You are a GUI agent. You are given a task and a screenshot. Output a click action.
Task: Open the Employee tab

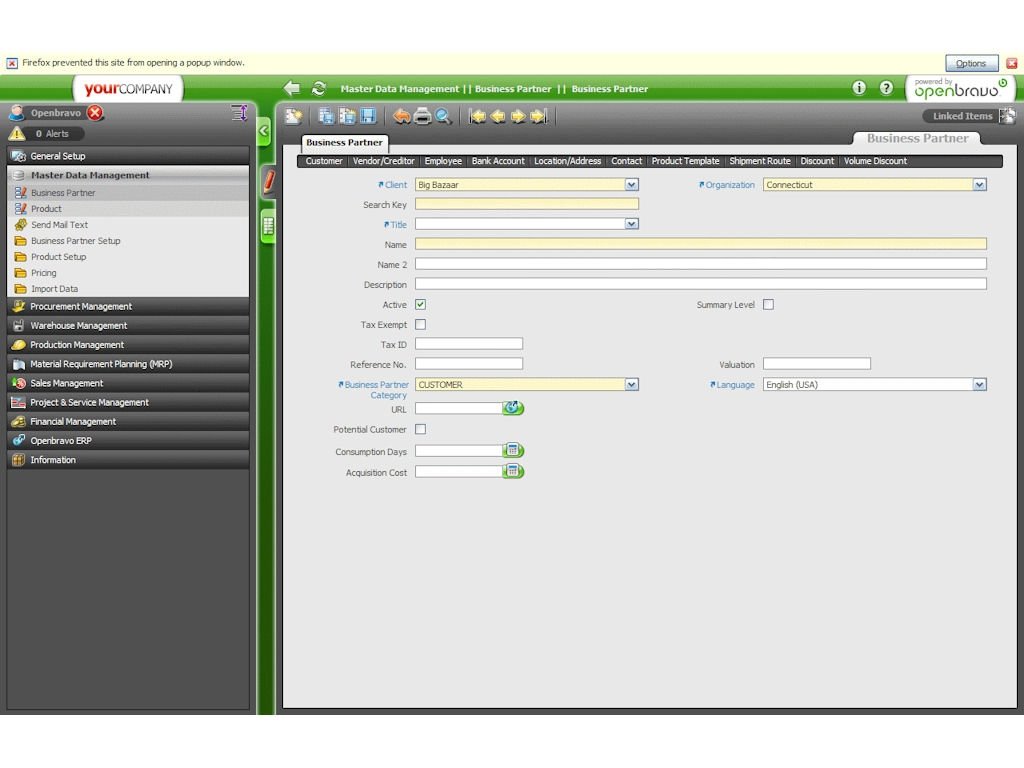click(443, 161)
